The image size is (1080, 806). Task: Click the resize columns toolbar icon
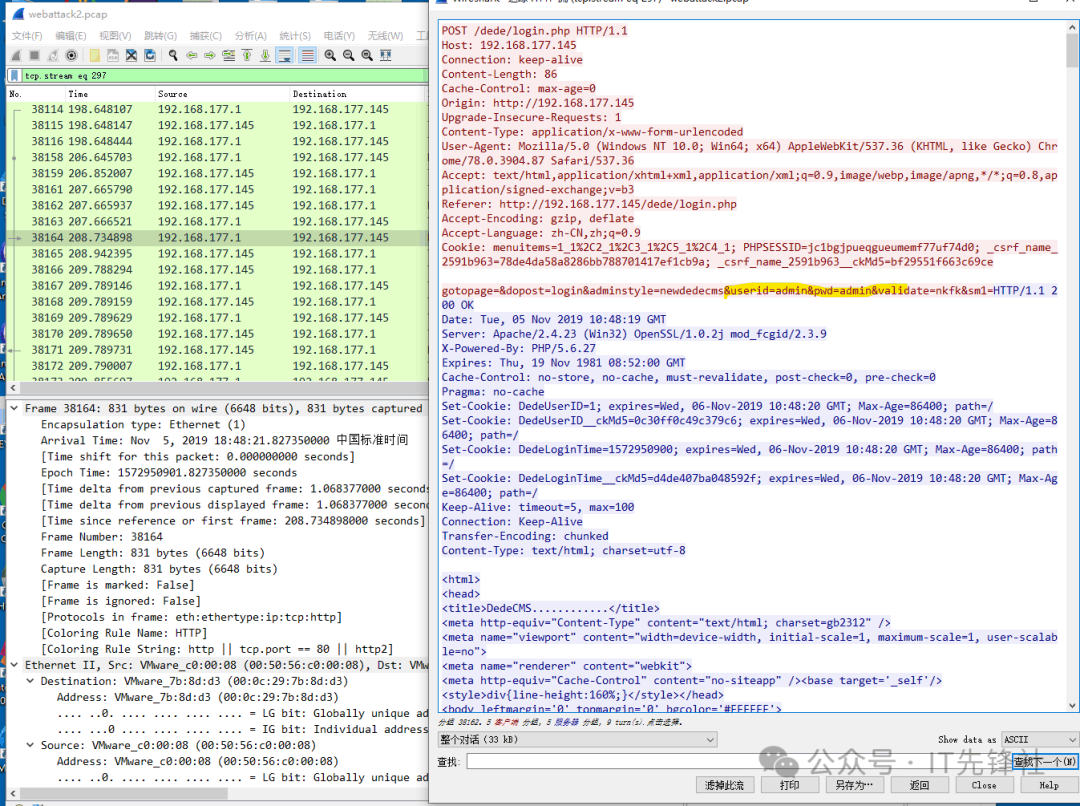[x=385, y=55]
